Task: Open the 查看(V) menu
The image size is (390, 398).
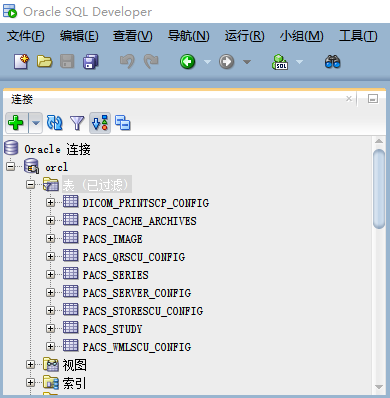Action: click(x=132, y=36)
